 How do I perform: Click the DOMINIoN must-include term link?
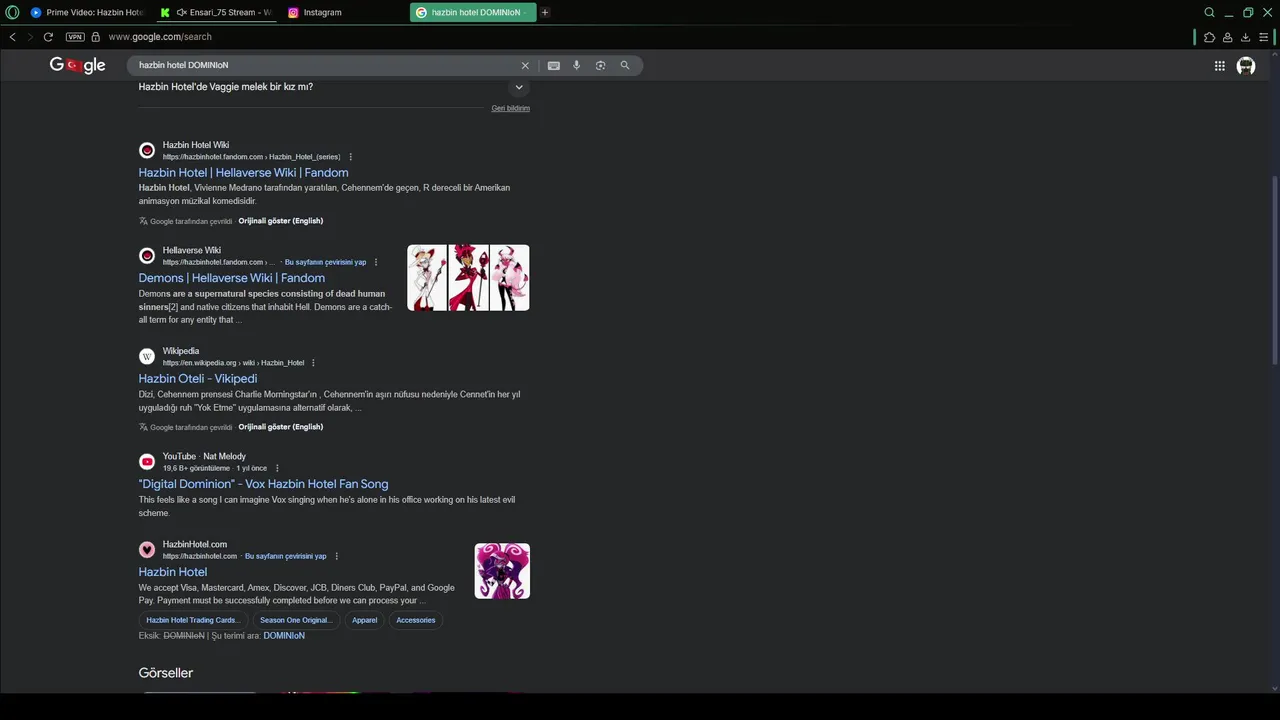click(x=284, y=636)
